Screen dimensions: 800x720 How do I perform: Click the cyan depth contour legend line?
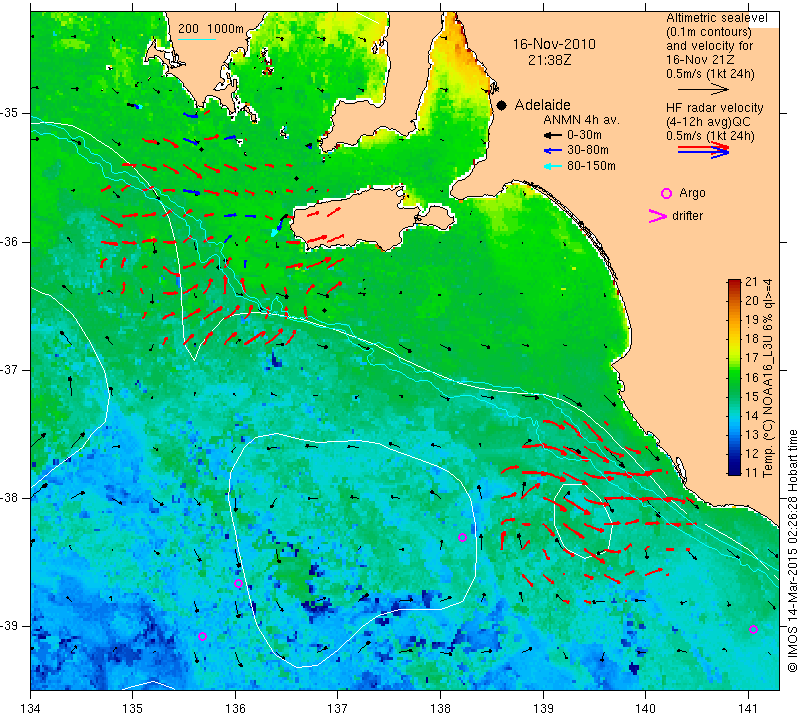pos(196,39)
